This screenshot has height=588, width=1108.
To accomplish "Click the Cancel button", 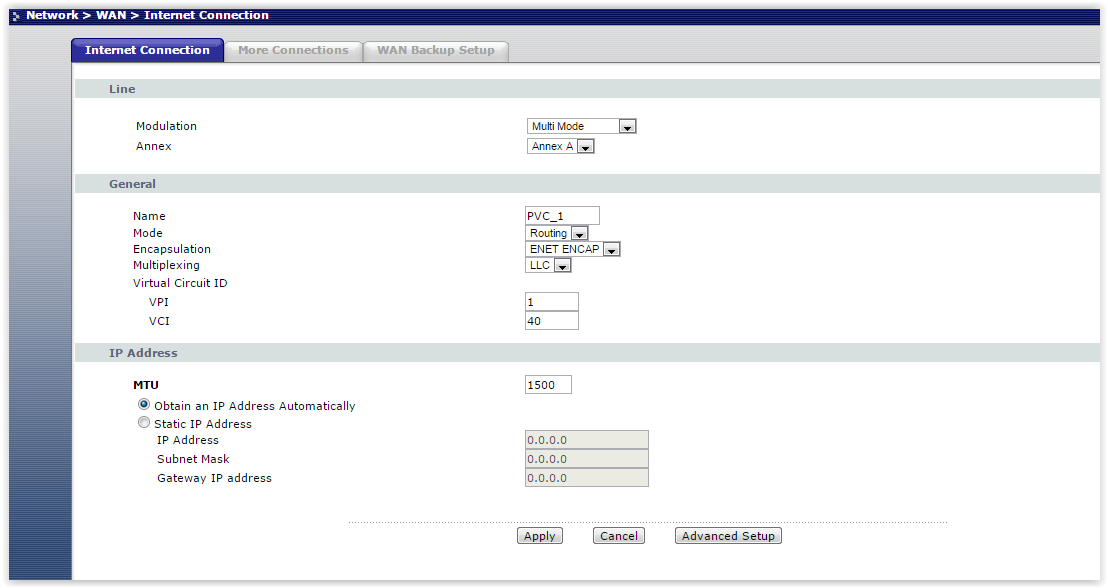I will tap(618, 536).
